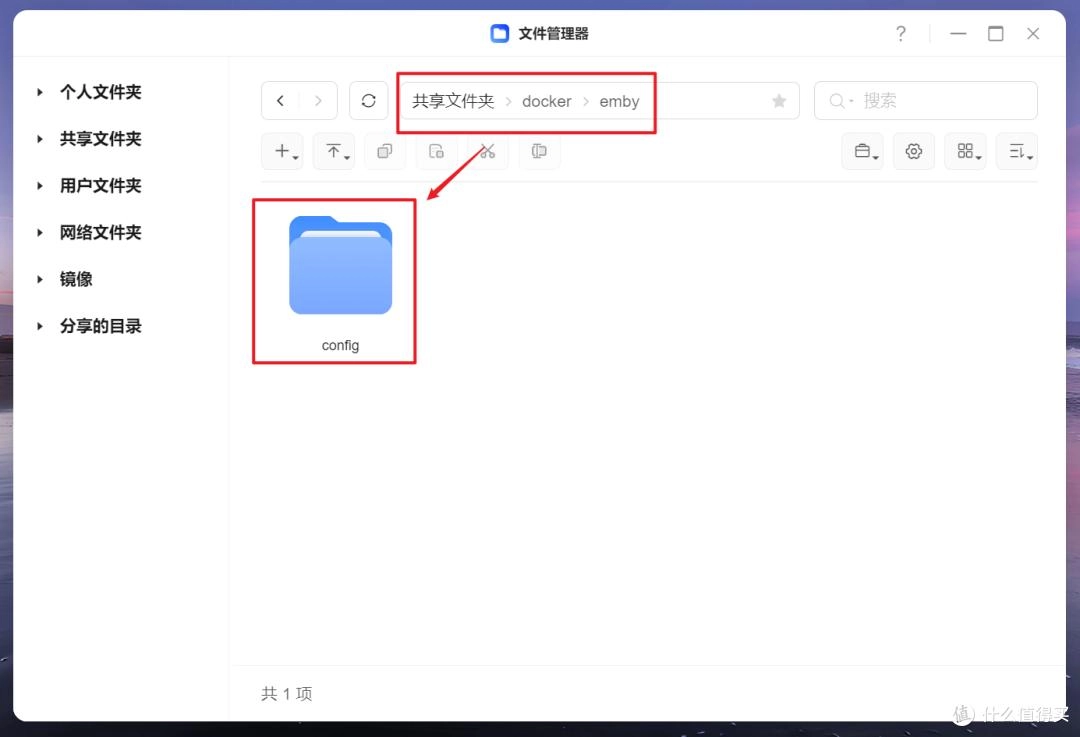Open the upload menu
This screenshot has width=1080, height=737.
pyautogui.click(x=334, y=151)
